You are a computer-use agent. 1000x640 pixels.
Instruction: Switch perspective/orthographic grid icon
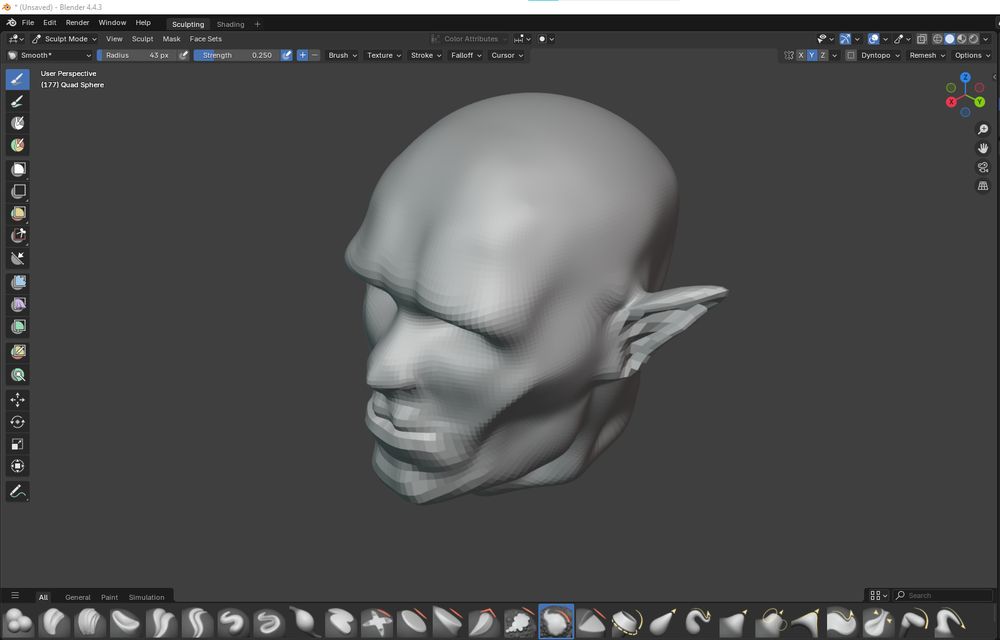click(983, 186)
